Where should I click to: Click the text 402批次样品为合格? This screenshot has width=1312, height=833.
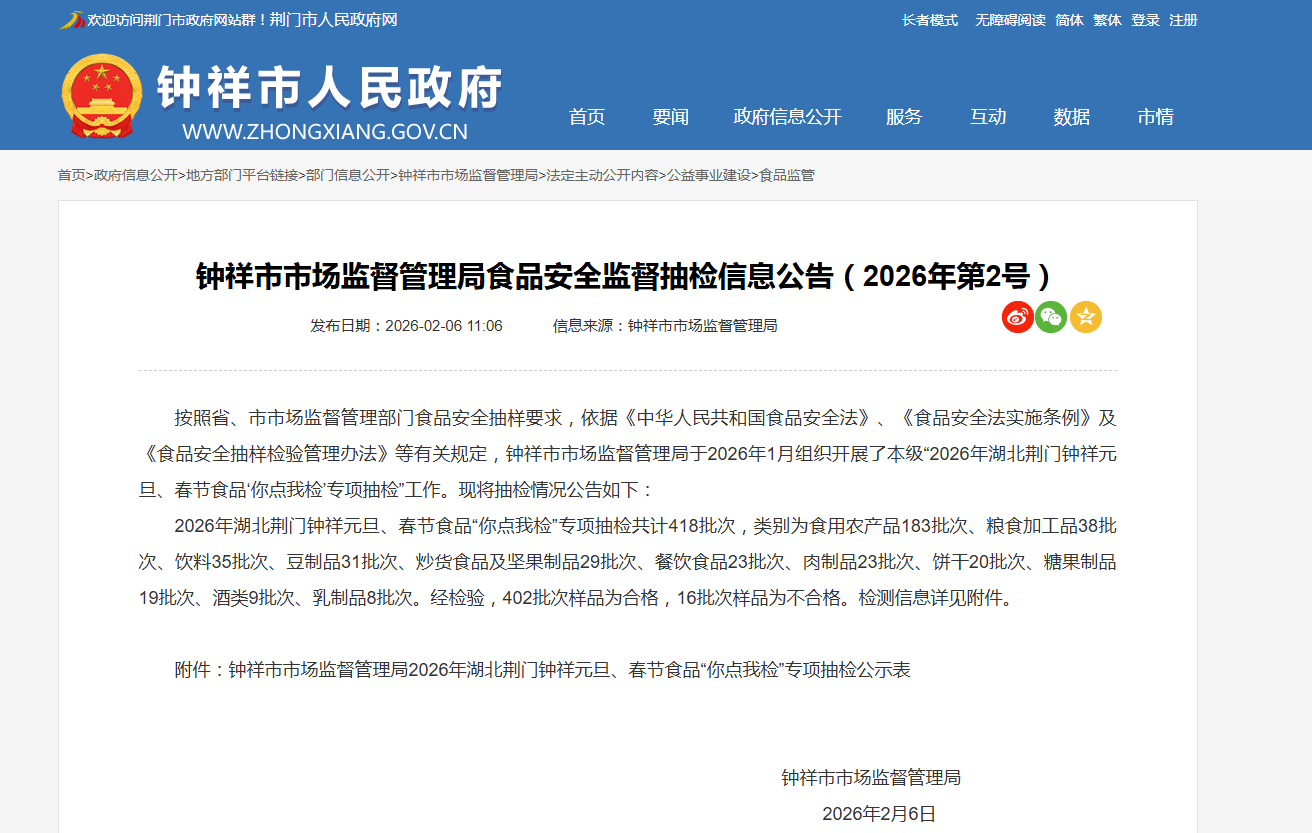pos(580,598)
